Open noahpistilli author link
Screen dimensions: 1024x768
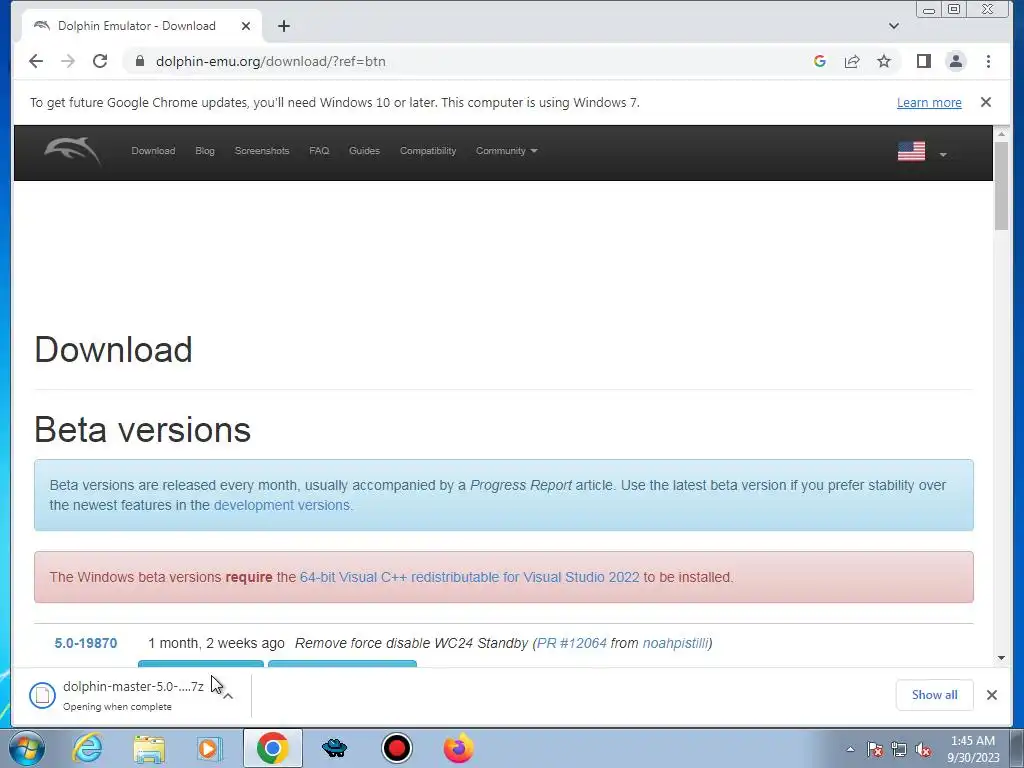pyautogui.click(x=675, y=643)
